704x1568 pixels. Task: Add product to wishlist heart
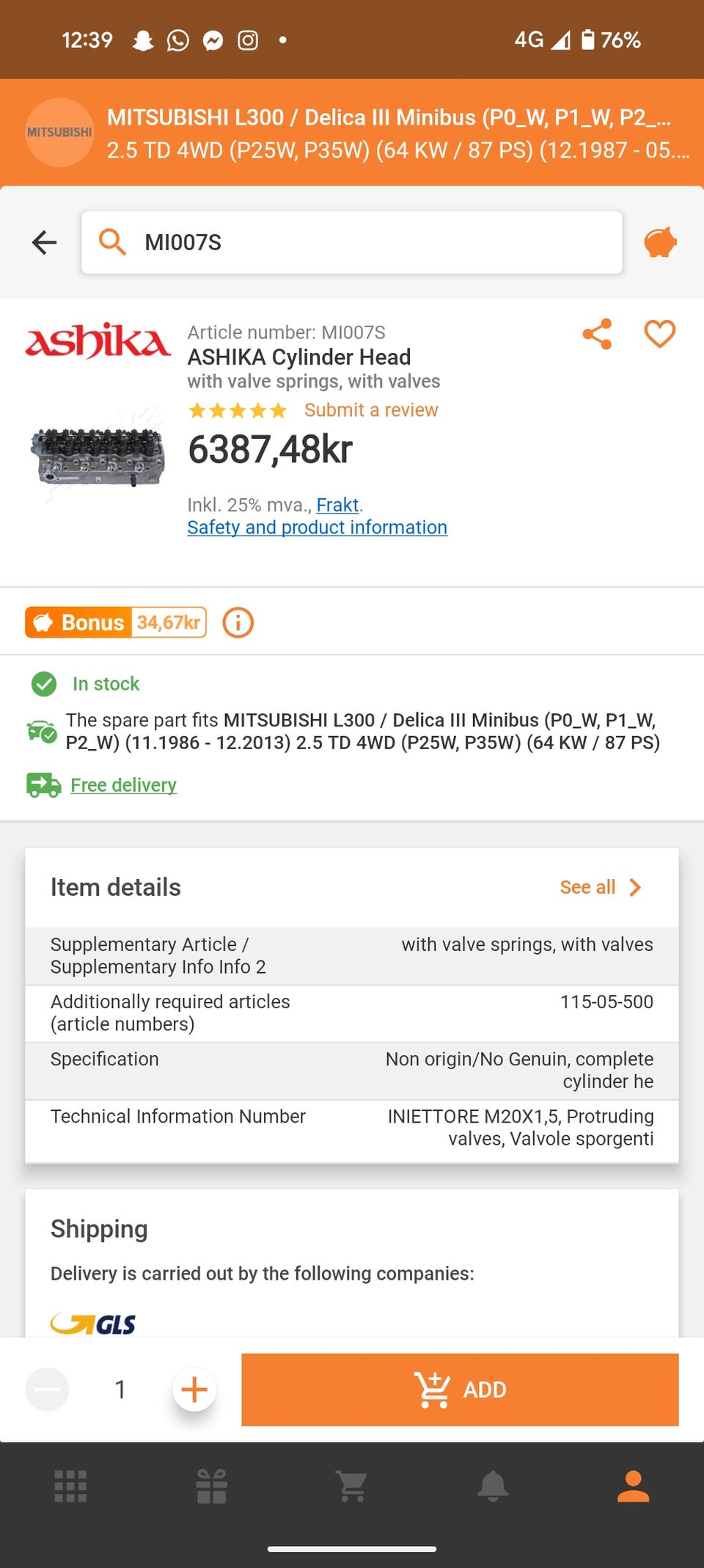[x=660, y=334]
